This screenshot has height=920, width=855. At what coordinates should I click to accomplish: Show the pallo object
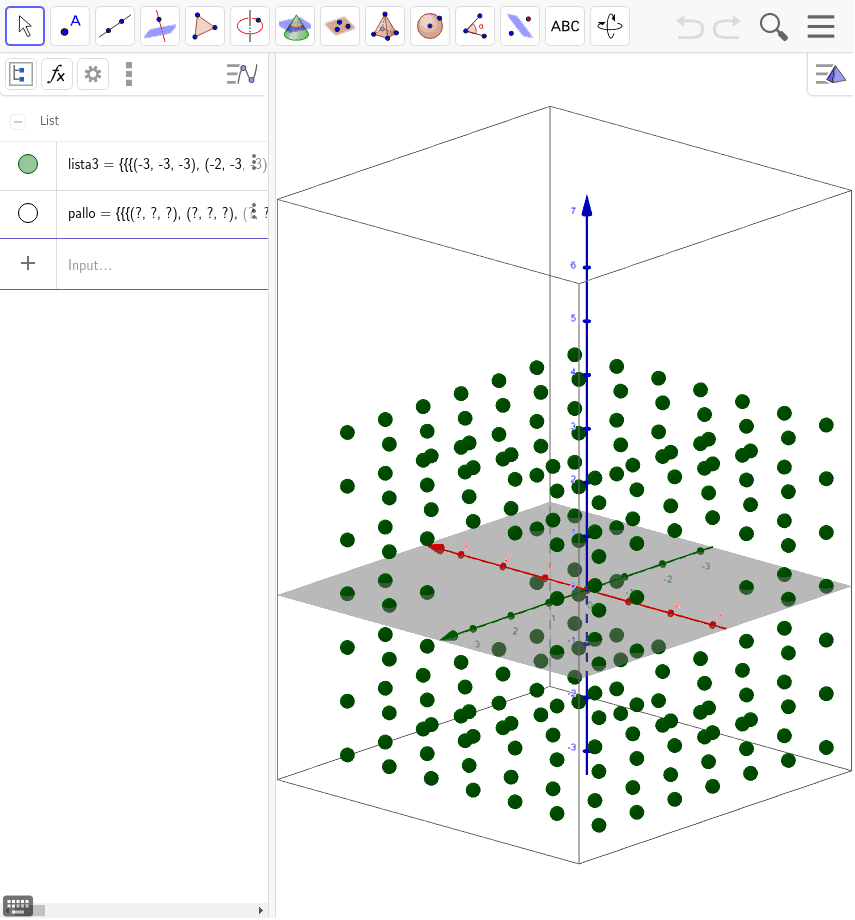(28, 213)
